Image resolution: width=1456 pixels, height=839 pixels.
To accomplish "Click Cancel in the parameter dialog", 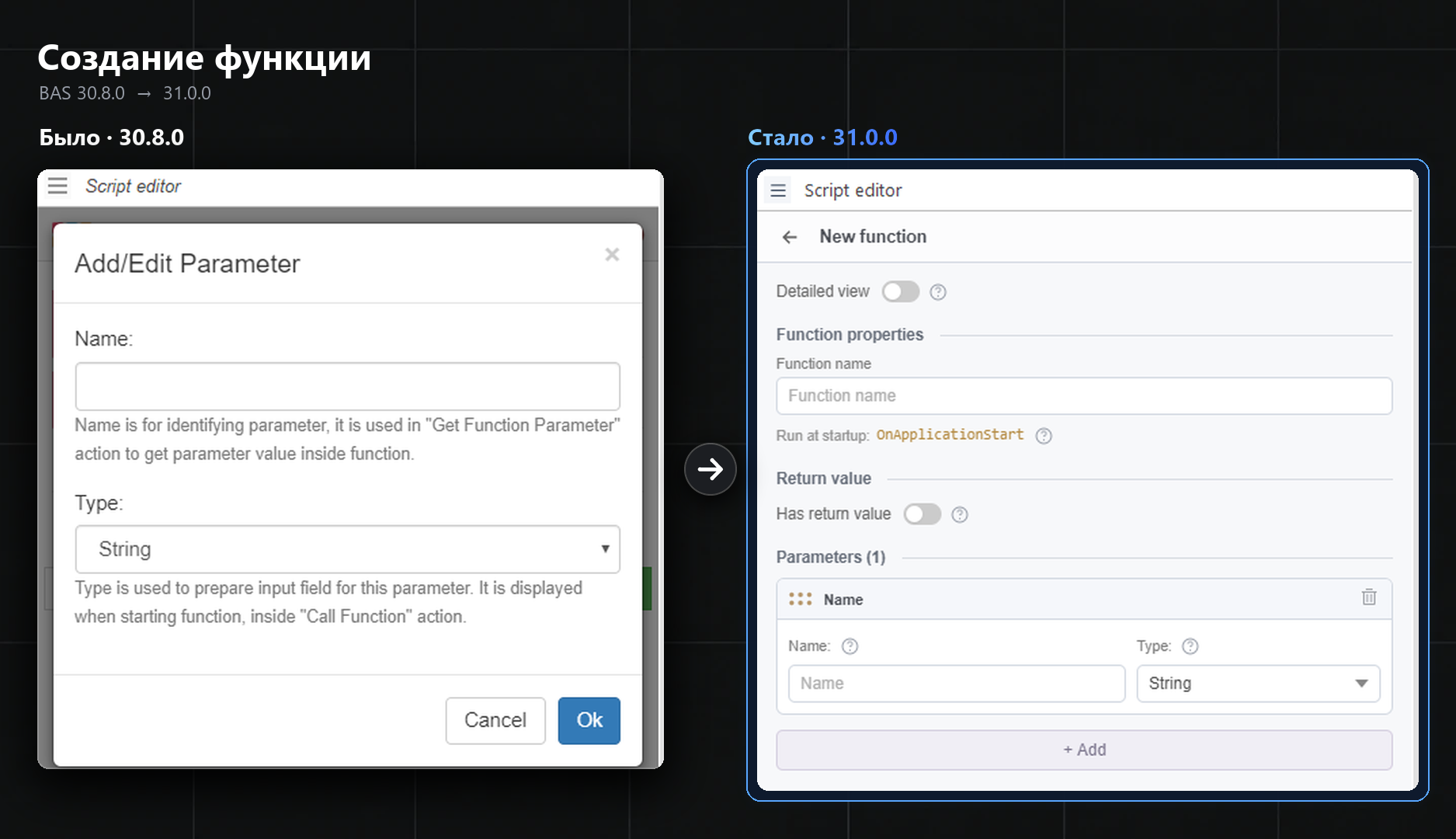I will pyautogui.click(x=495, y=720).
